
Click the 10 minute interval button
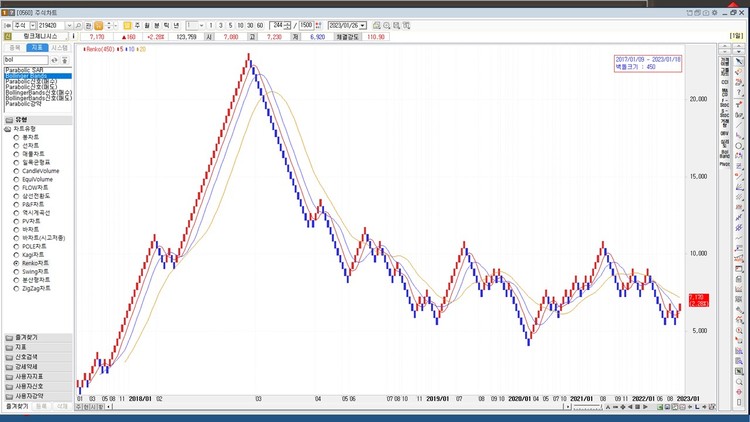[x=240, y=25]
